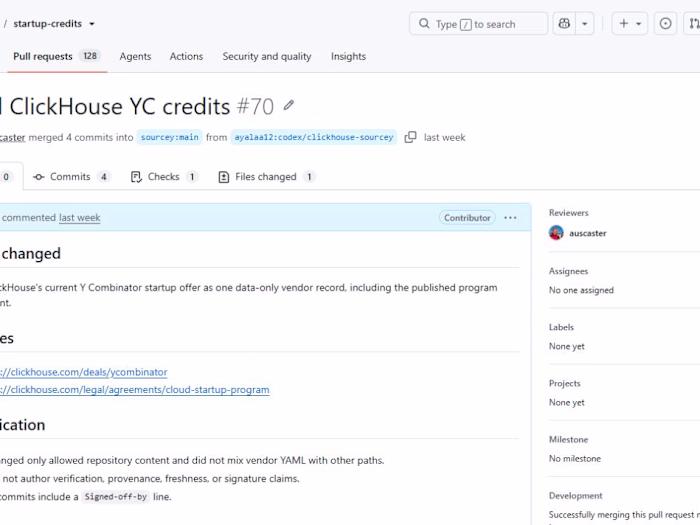Click the Assignees sidebar heading

point(568,271)
